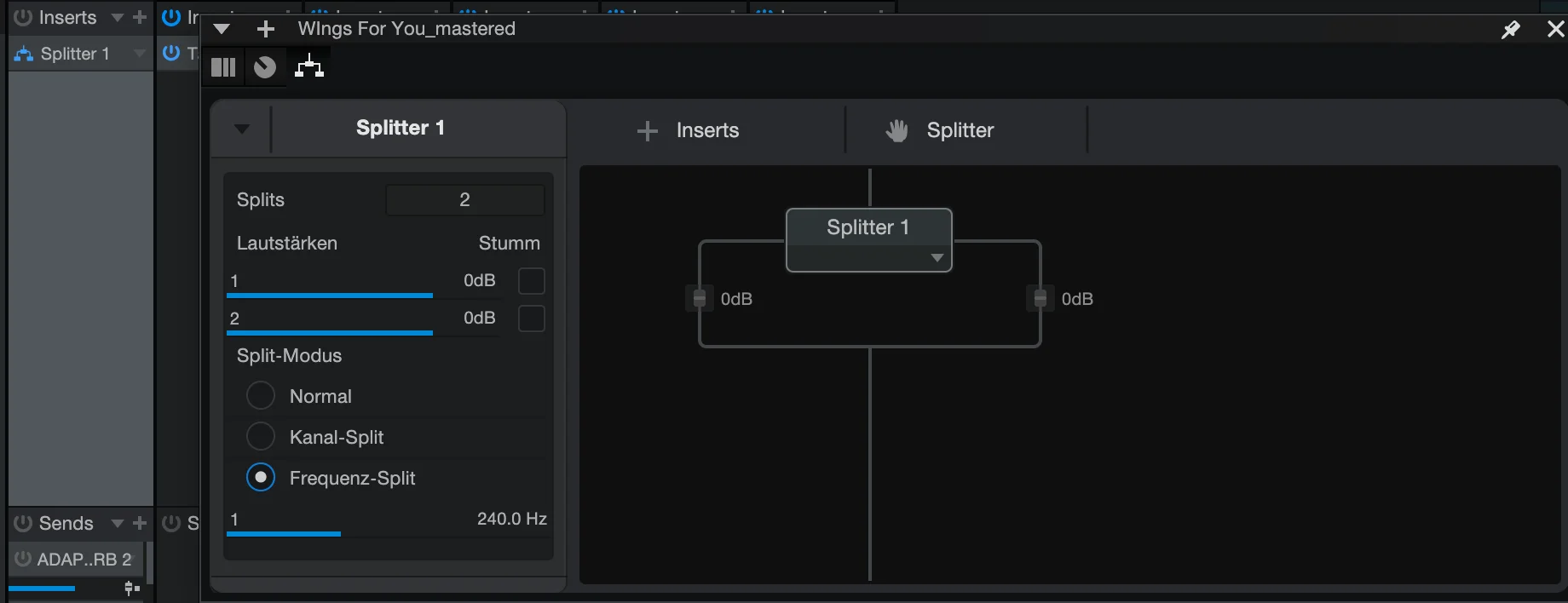
Task: Pin the Wings For You_mastered editor window
Action: (1510, 30)
